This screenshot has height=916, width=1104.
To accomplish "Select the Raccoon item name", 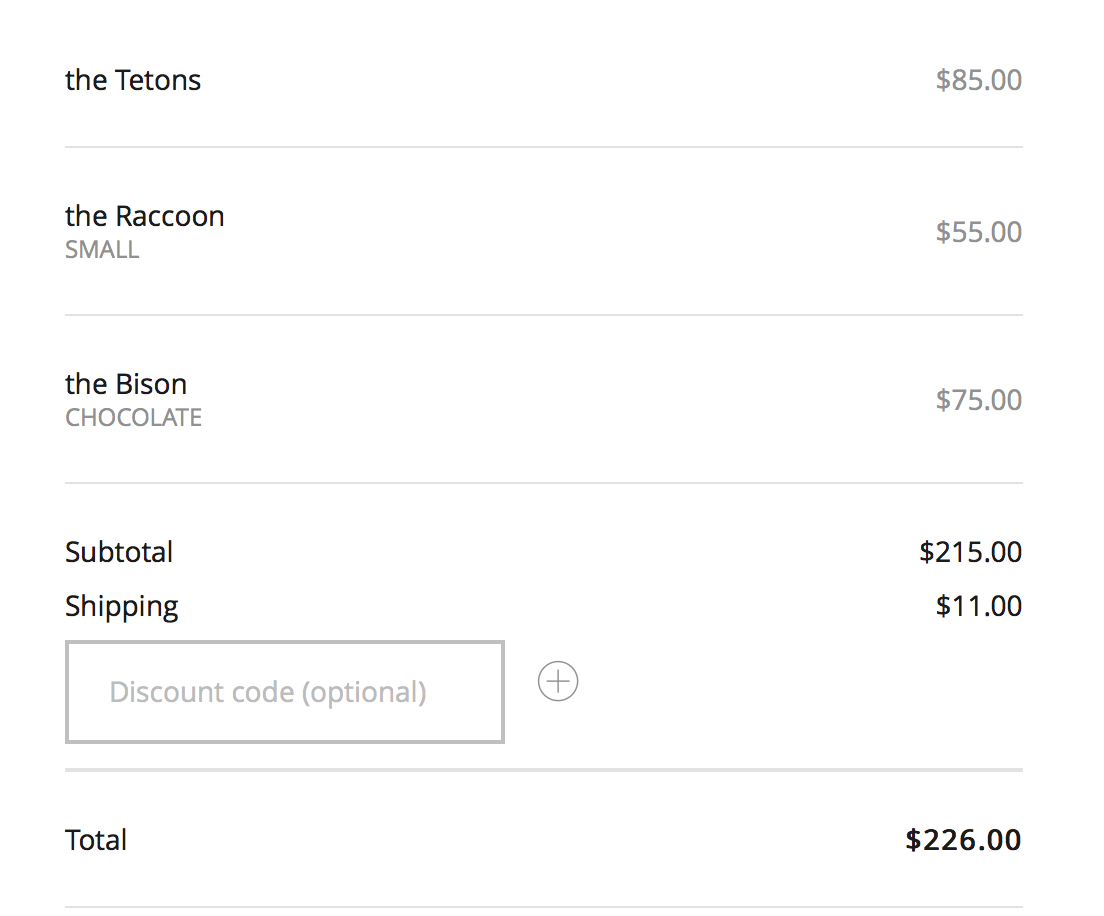I will [145, 216].
